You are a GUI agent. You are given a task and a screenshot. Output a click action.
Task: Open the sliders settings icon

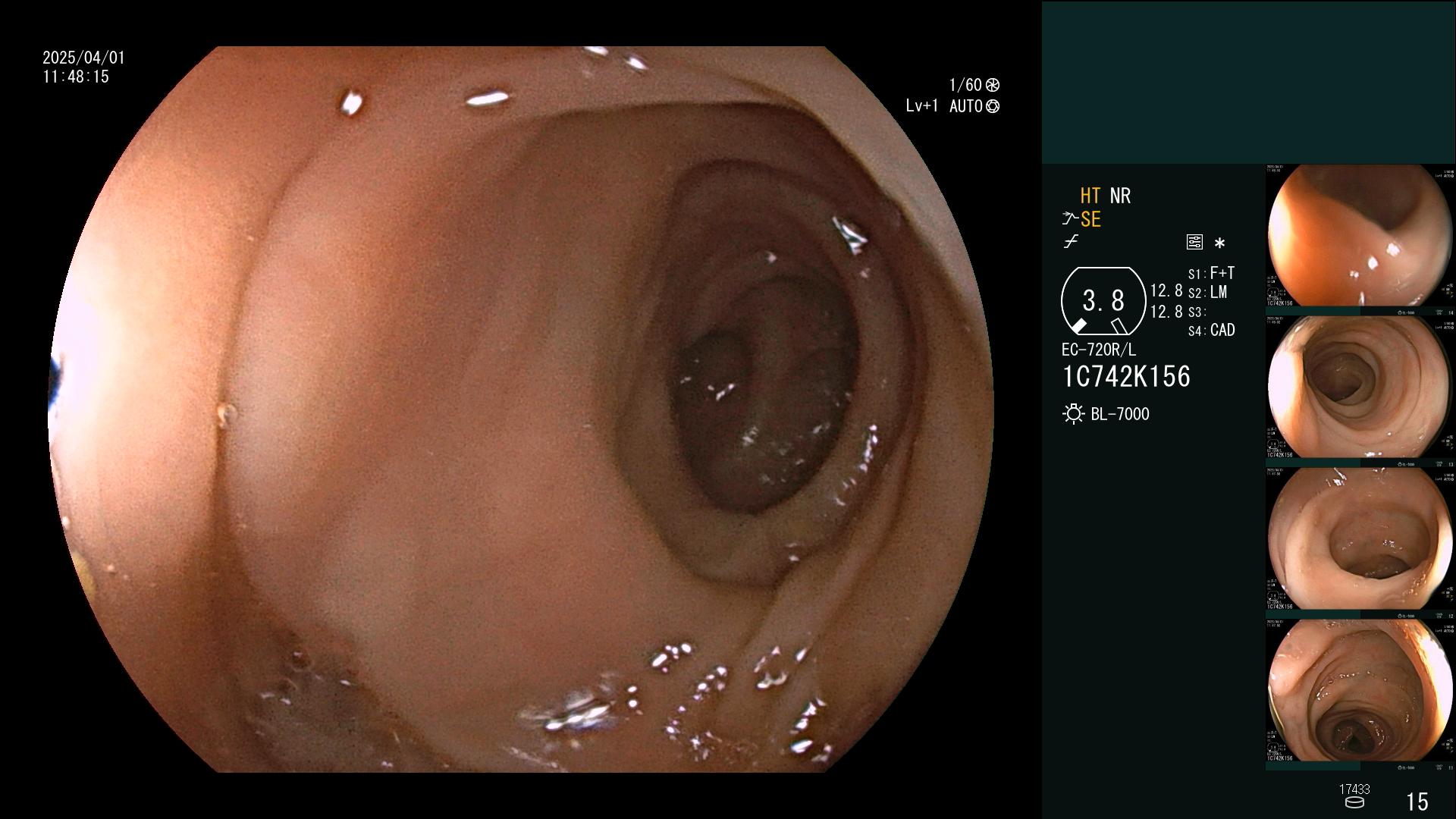pyautogui.click(x=1194, y=243)
